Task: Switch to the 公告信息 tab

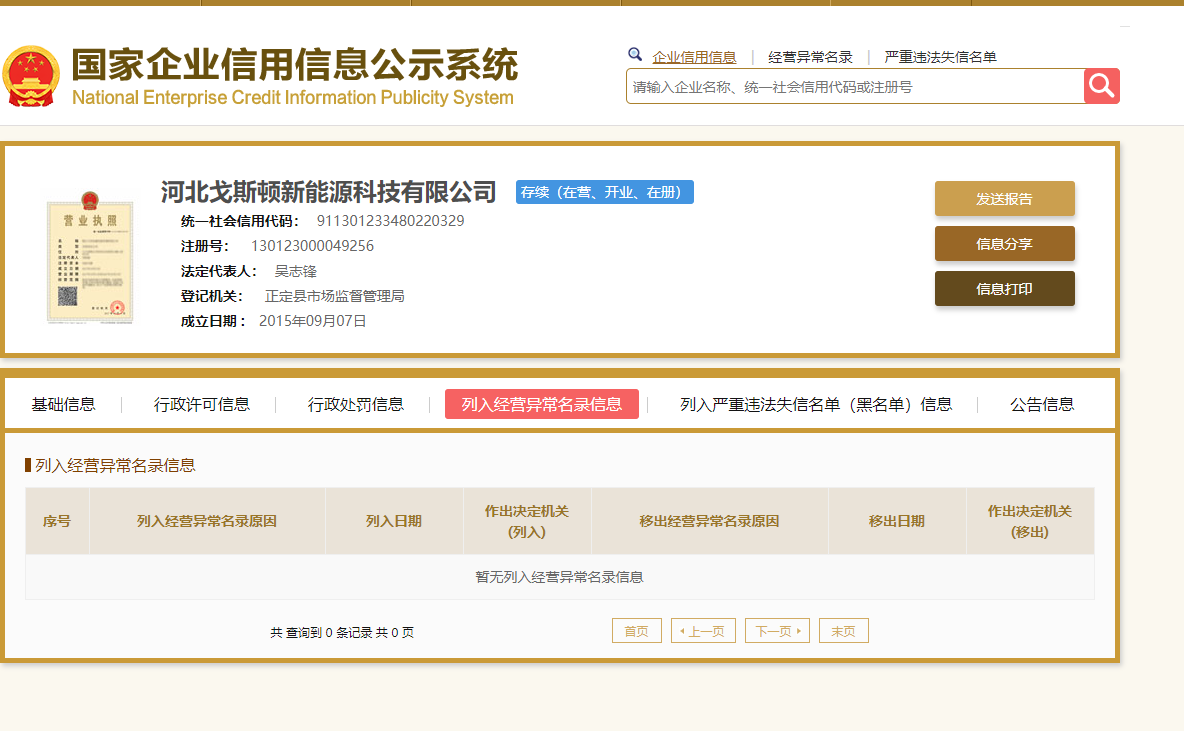Action: [x=1042, y=404]
